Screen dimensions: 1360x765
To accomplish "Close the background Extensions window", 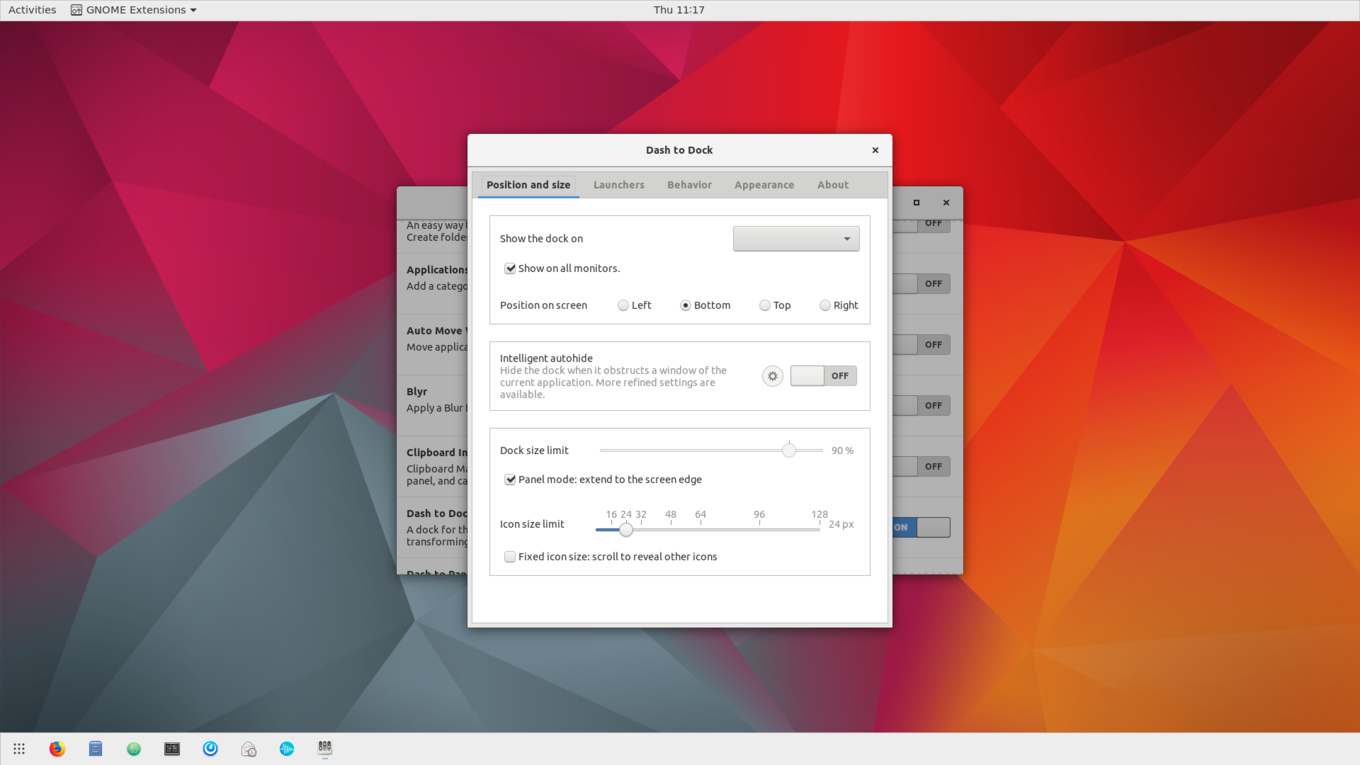I will (946, 203).
